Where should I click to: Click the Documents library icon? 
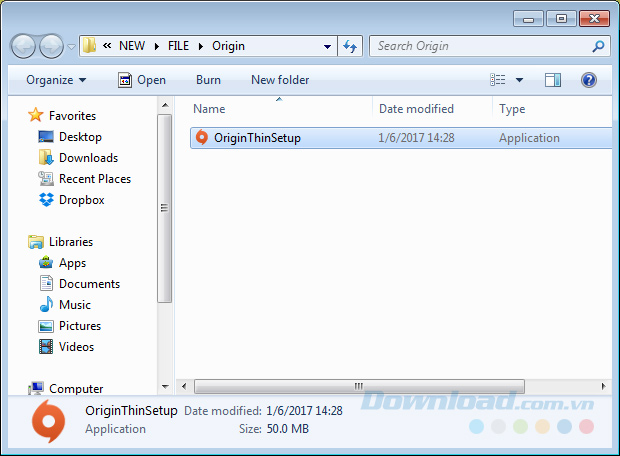pos(46,283)
